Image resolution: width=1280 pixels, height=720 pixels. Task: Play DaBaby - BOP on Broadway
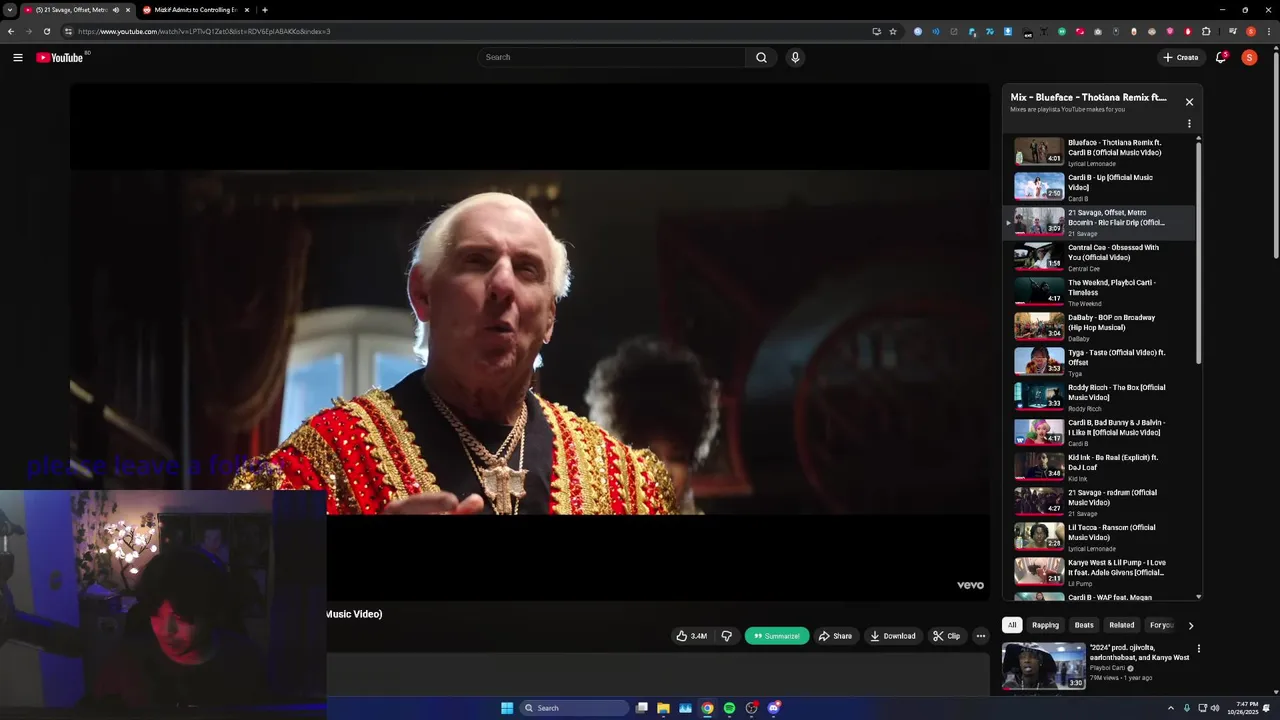pyautogui.click(x=1099, y=327)
